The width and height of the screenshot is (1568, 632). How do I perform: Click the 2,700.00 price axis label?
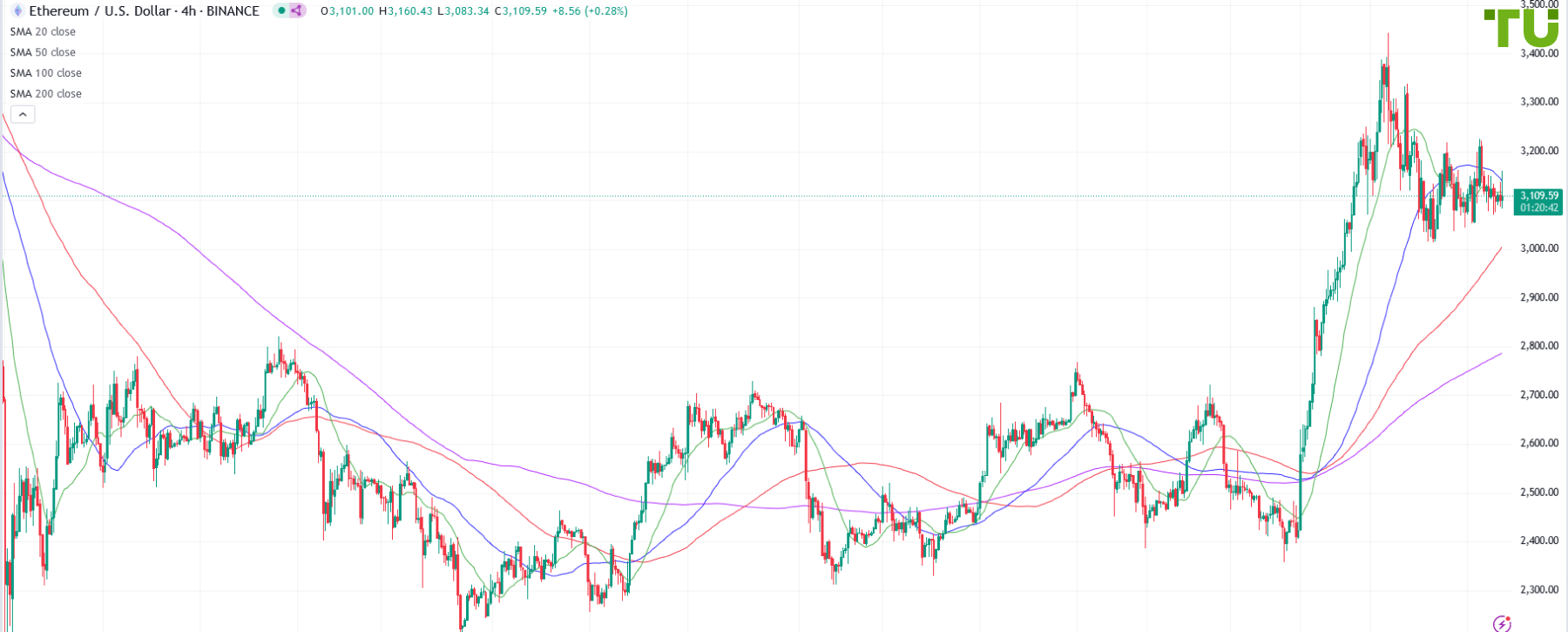click(x=1539, y=395)
